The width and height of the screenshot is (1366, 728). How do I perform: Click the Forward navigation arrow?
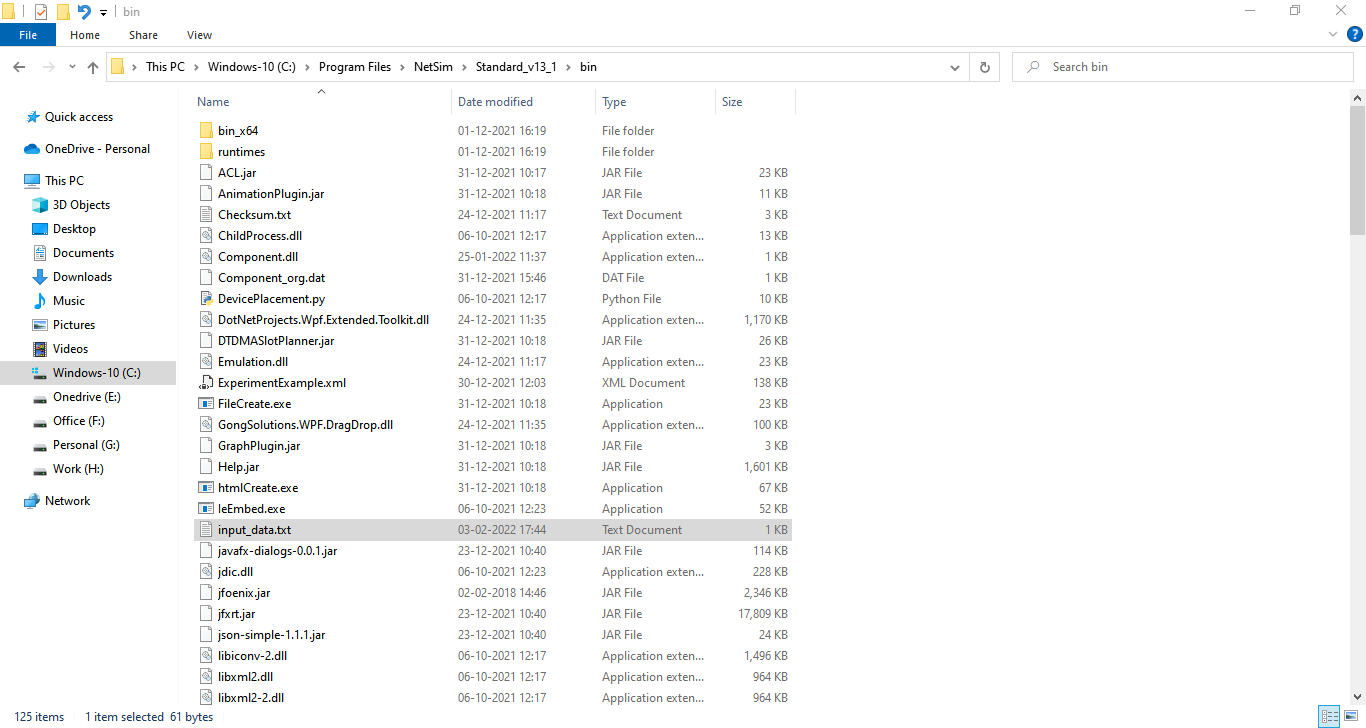tap(48, 67)
